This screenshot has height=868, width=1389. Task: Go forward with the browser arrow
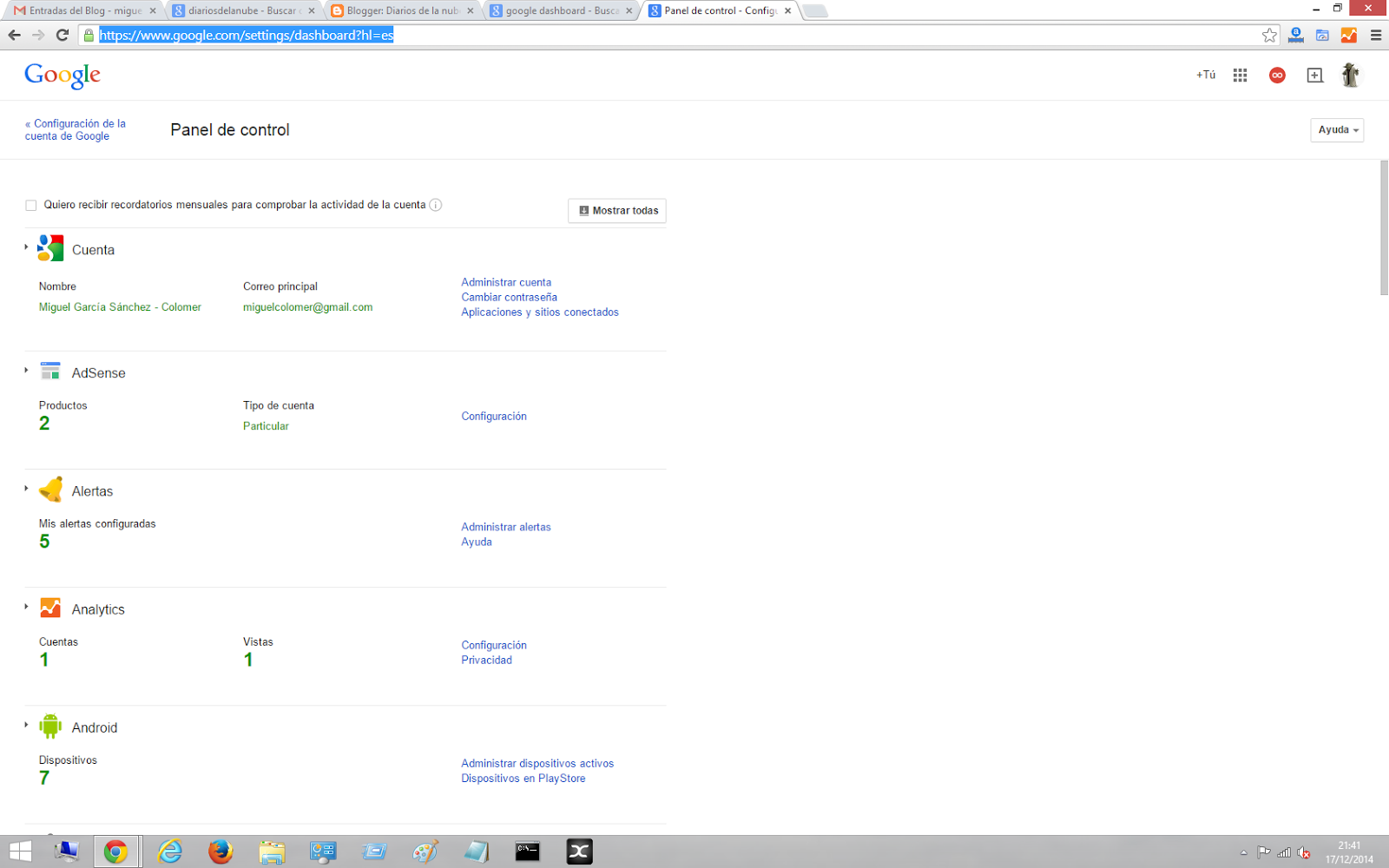coord(38,35)
